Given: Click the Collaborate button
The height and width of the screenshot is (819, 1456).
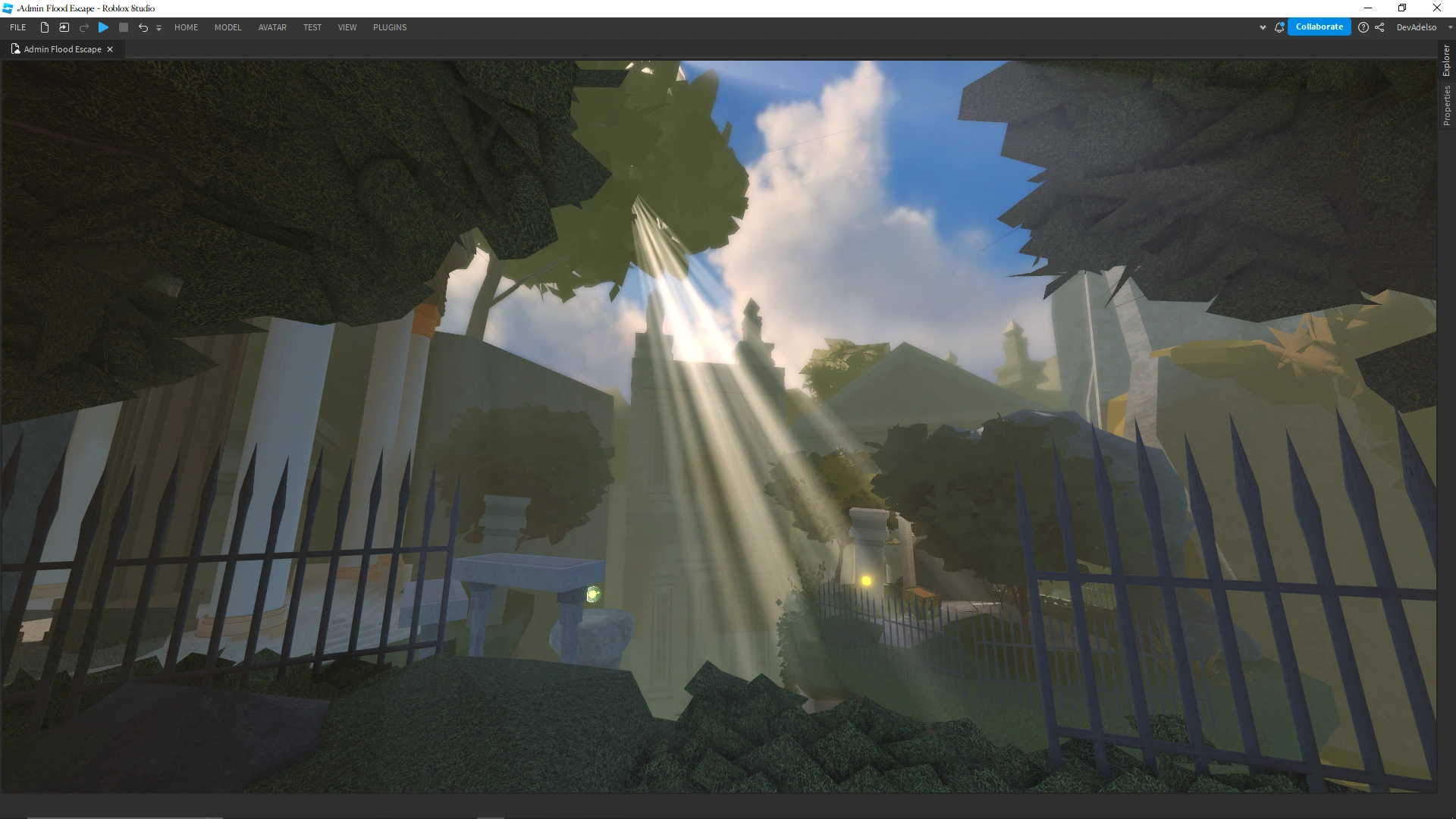Looking at the screenshot, I should click(1319, 27).
